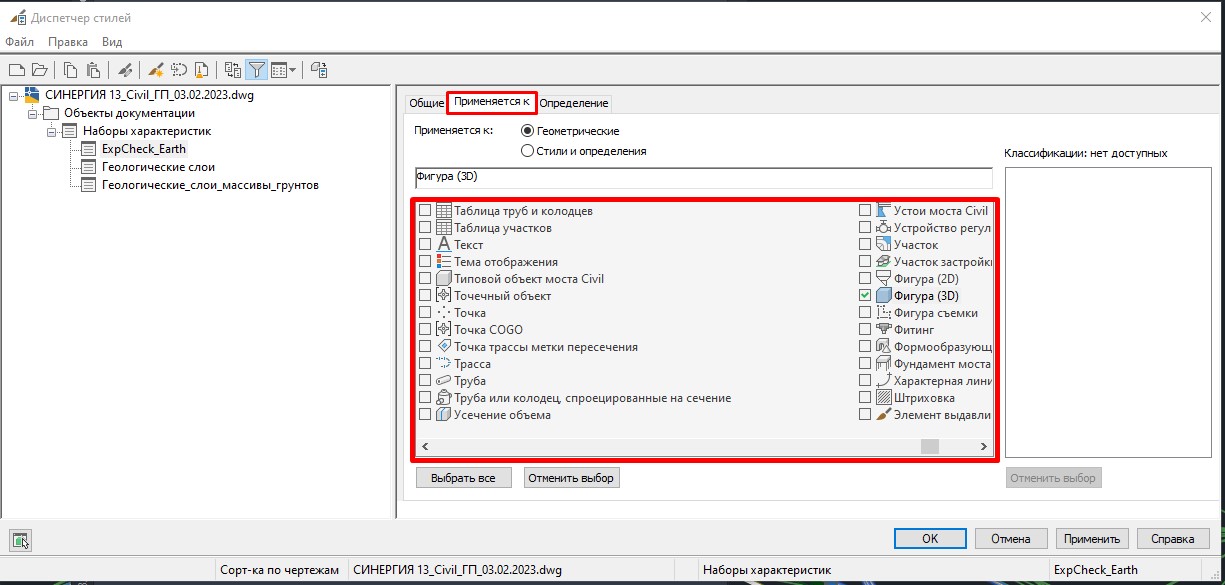
Task: Click the Copy icon in toolbar
Action: (71, 70)
